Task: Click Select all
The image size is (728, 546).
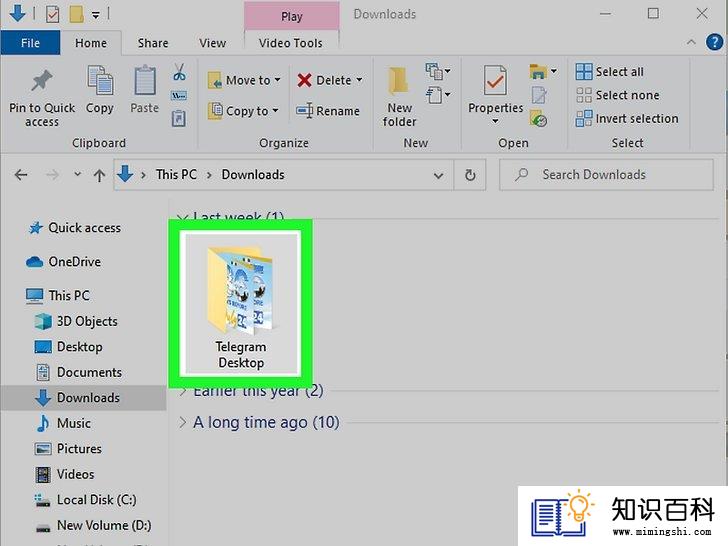Action: (x=610, y=72)
